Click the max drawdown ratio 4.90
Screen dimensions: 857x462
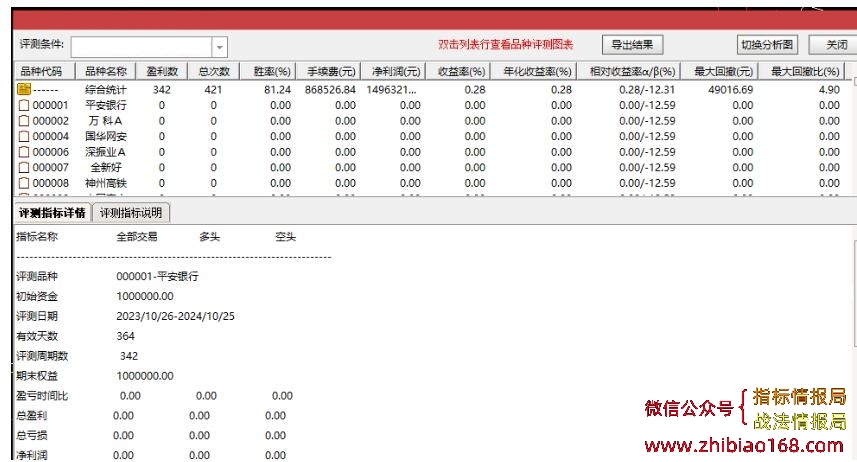point(829,90)
